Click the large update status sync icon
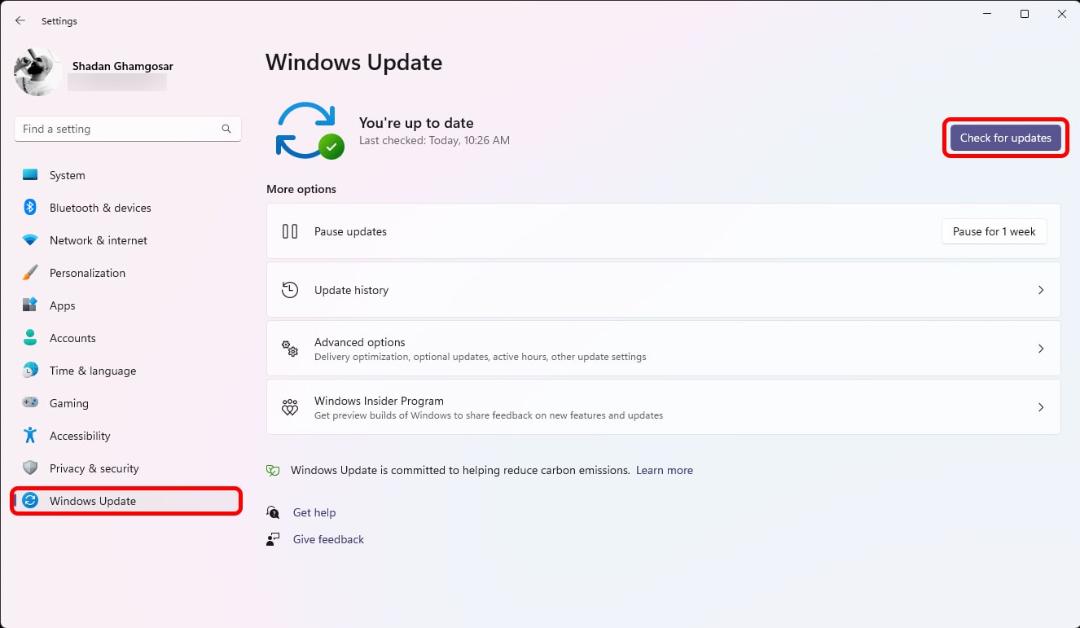 click(x=309, y=130)
